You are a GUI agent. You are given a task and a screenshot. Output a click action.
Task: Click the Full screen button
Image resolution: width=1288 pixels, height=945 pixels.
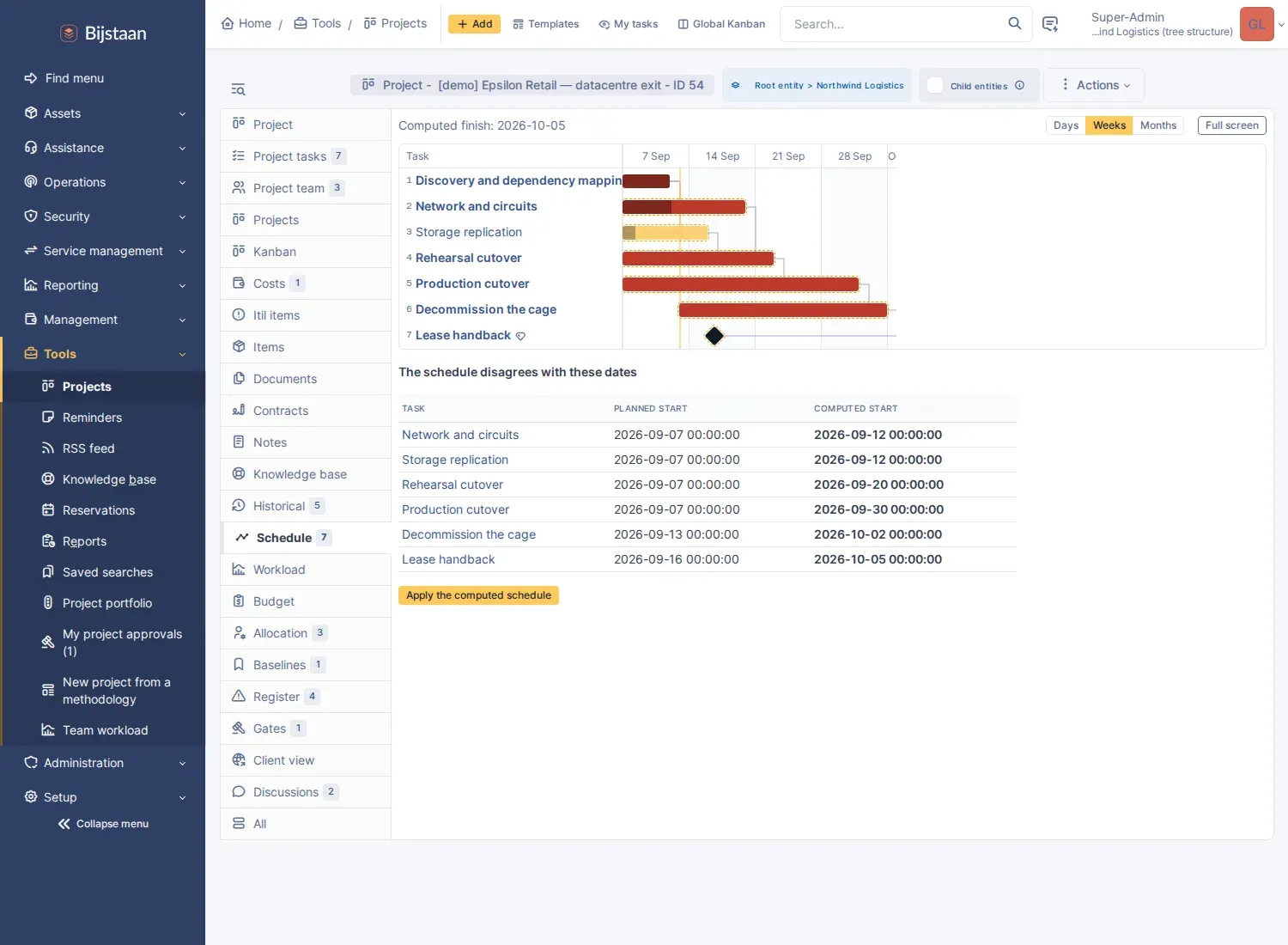[1231, 125]
